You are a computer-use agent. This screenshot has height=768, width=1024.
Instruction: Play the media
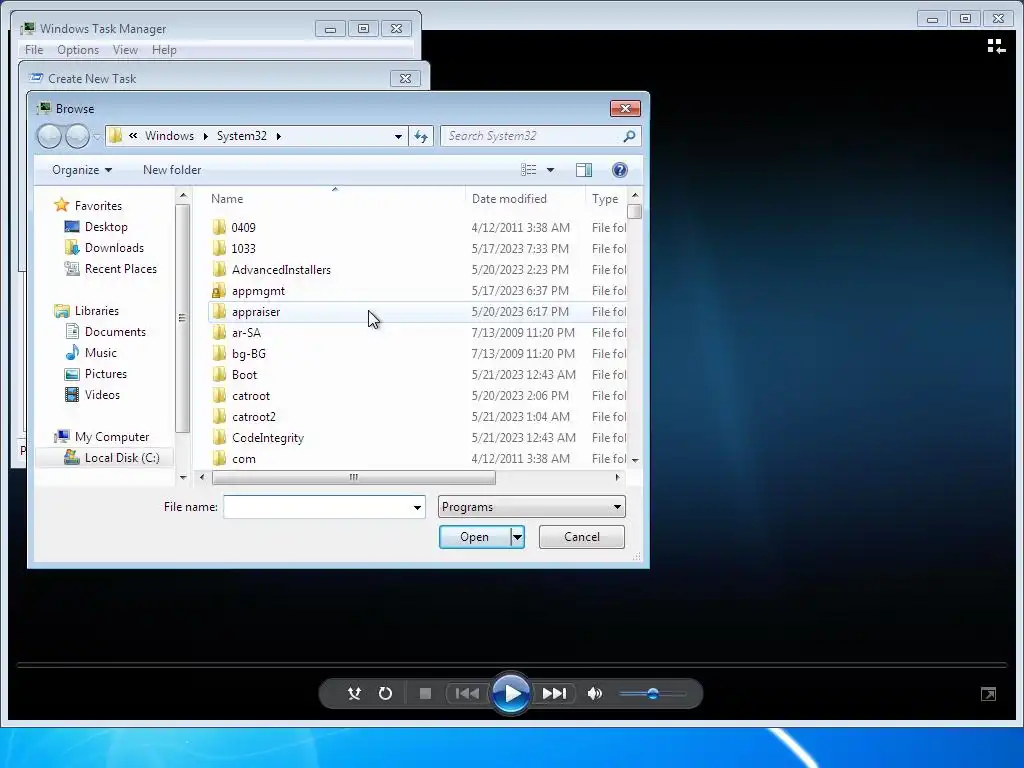click(511, 694)
